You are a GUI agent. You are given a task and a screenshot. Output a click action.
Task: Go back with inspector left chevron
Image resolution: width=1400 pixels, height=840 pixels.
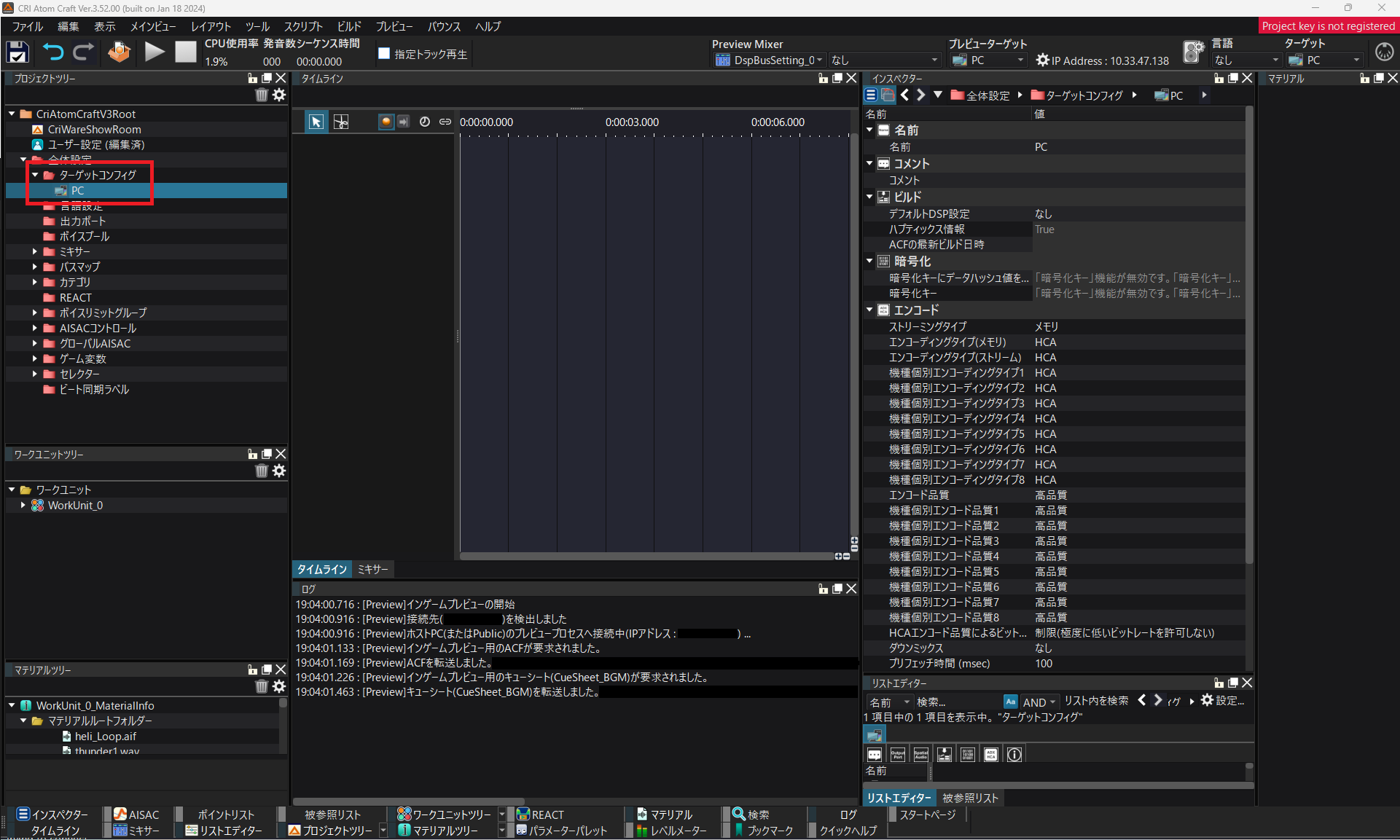click(x=904, y=95)
